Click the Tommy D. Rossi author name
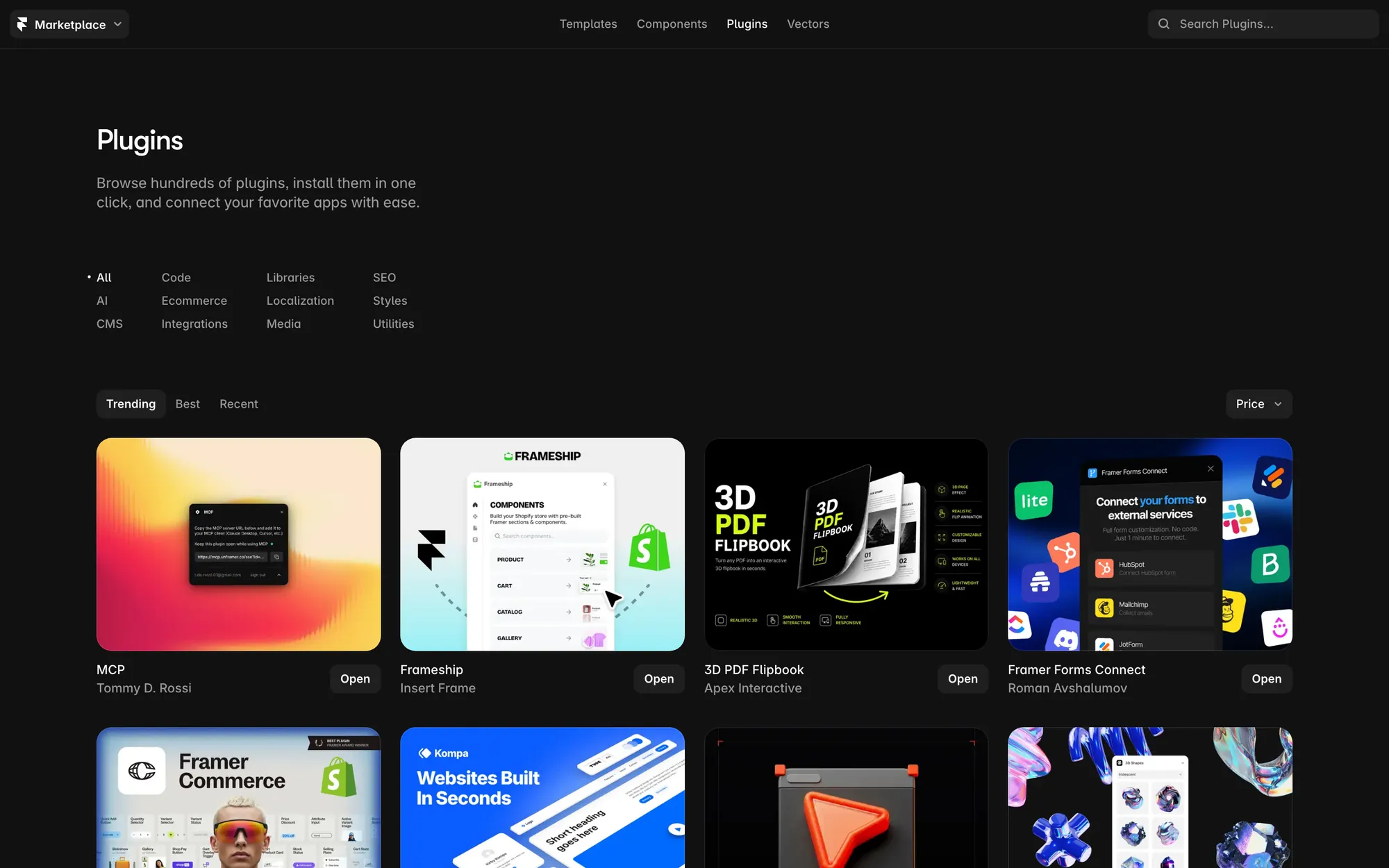This screenshot has width=1389, height=868. click(144, 688)
